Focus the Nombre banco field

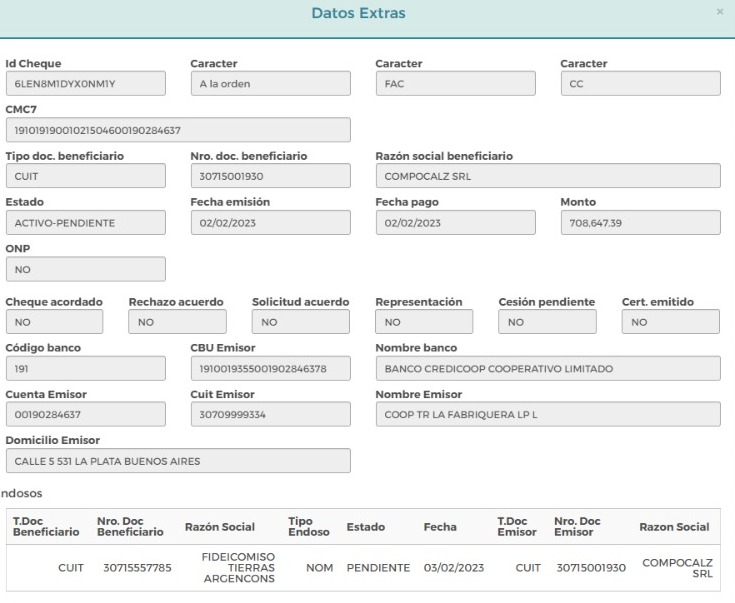click(x=548, y=368)
